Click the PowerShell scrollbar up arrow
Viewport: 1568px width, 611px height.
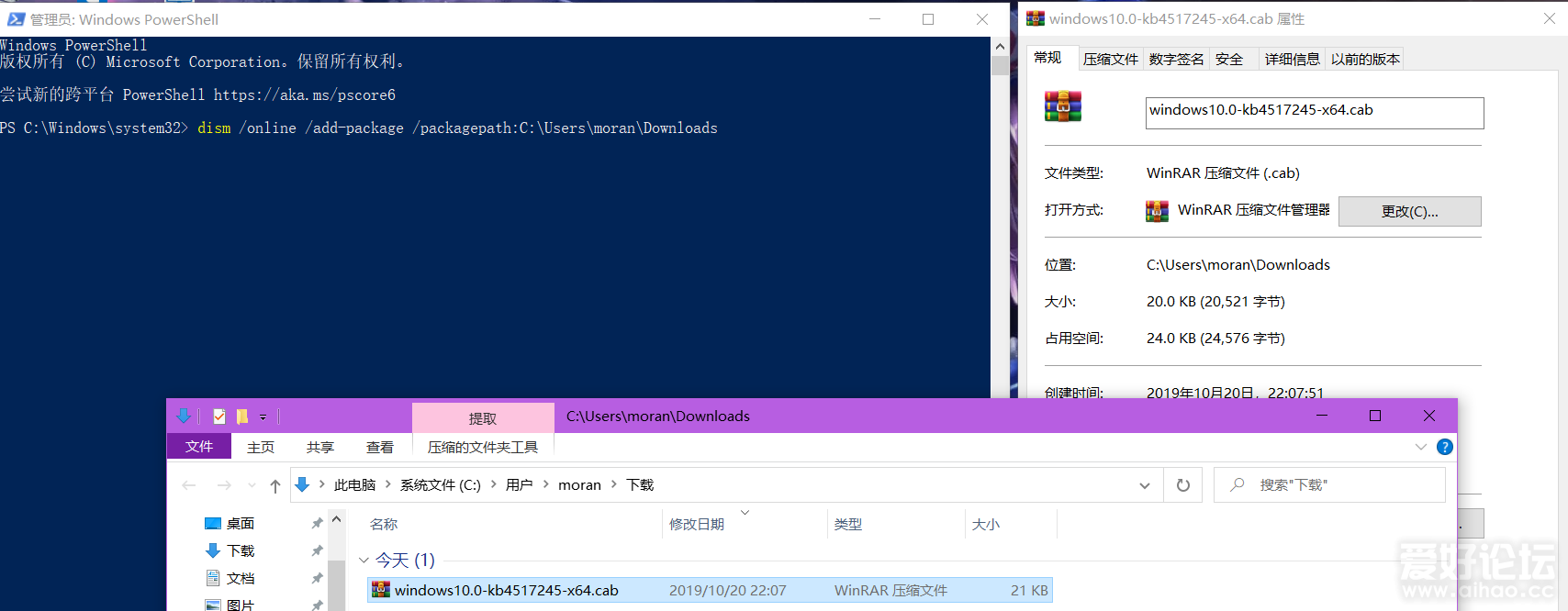1000,46
